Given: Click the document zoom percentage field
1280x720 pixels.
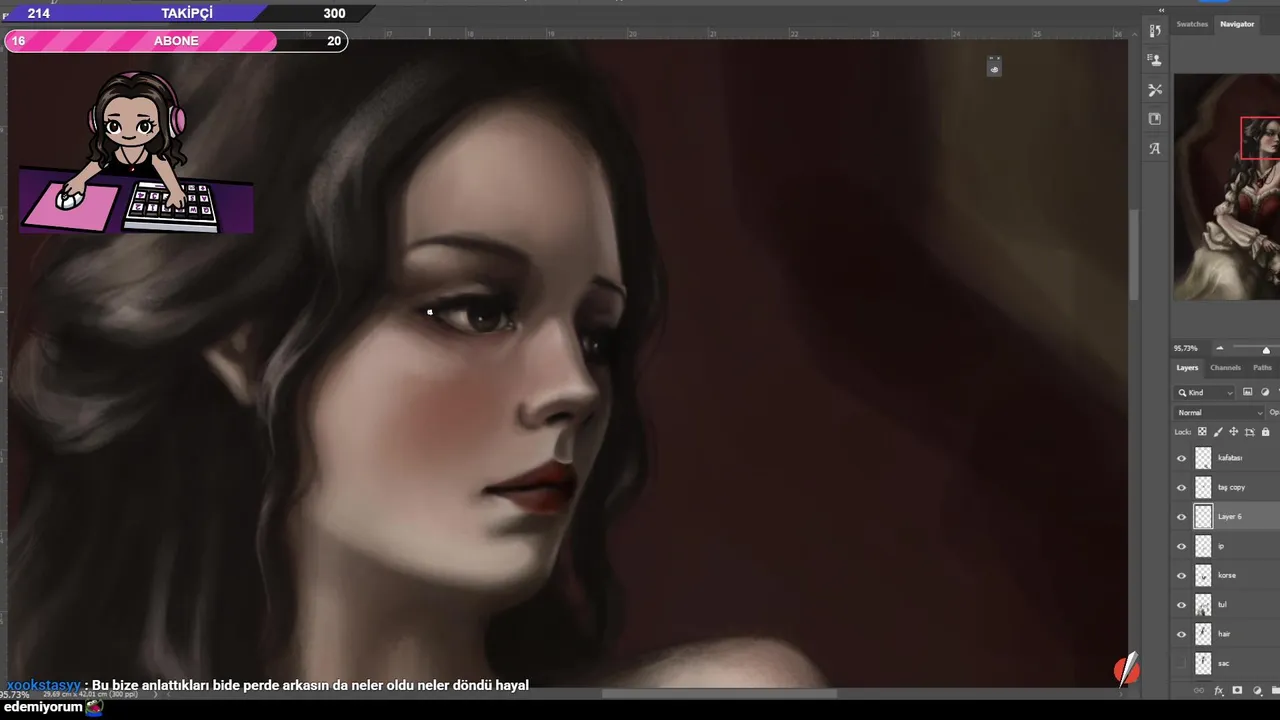Looking at the screenshot, I should coord(15,694).
